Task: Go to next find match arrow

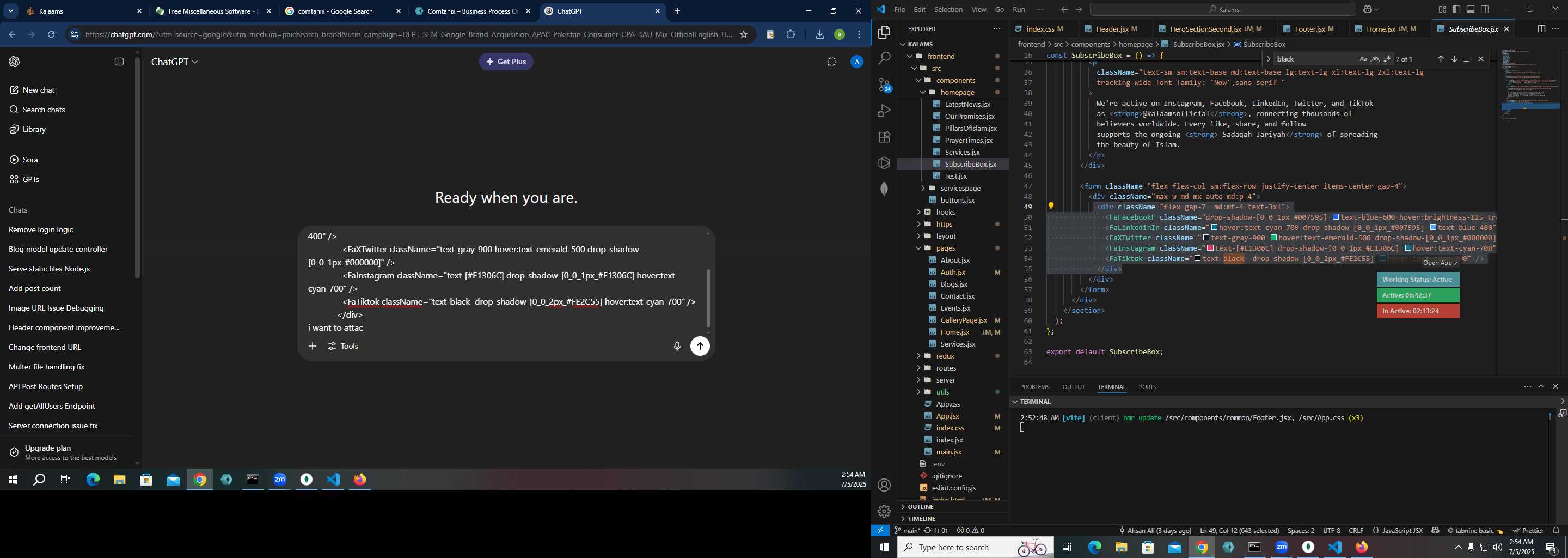Action: click(1454, 59)
